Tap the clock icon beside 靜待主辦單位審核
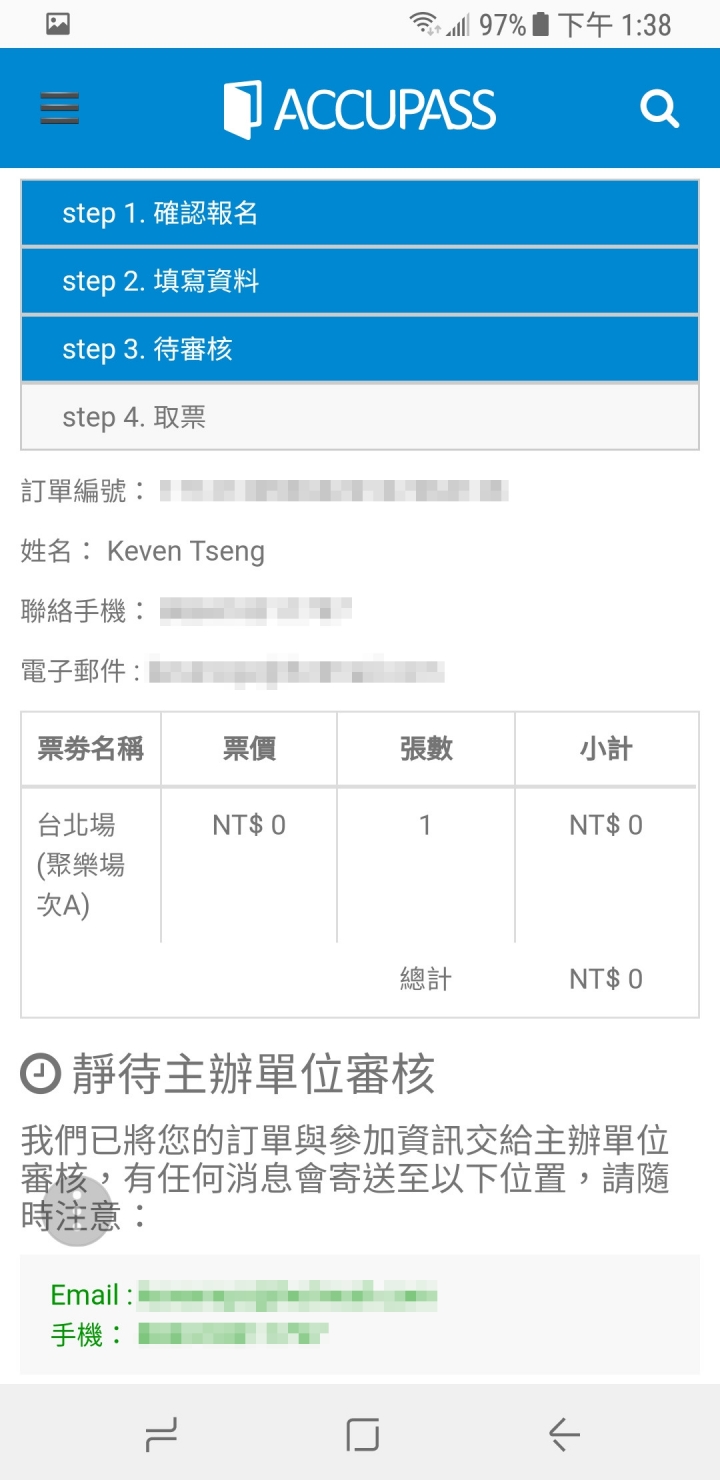720x1480 pixels. coord(40,1075)
